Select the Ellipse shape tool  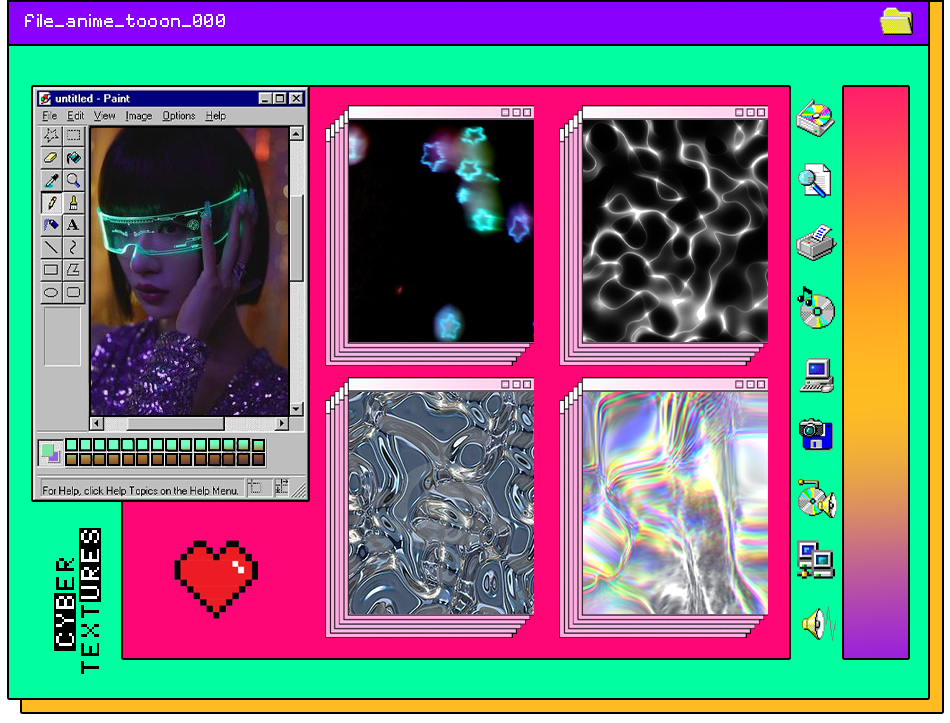click(51, 292)
